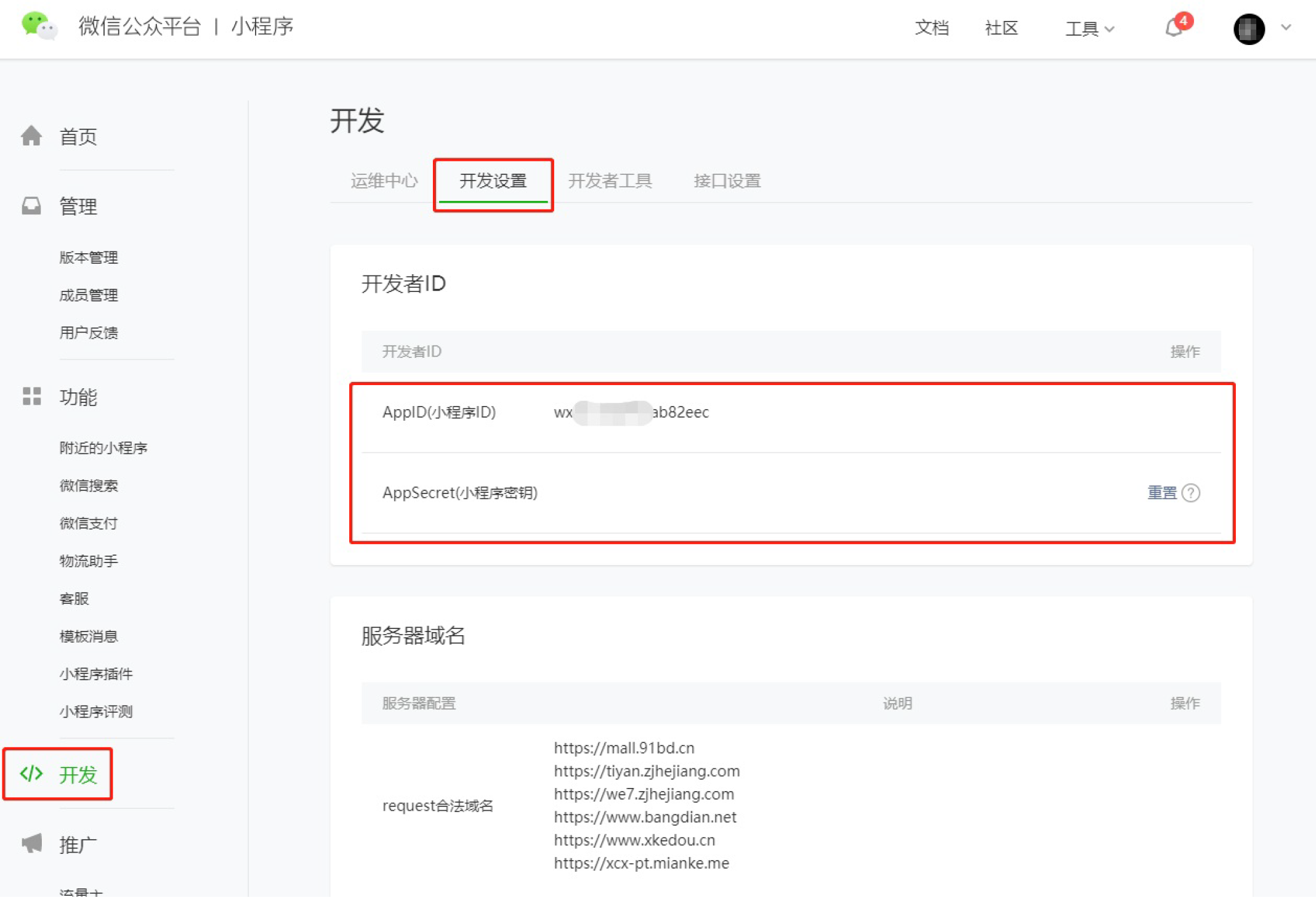Click https://tiyan.zjhejiang.com domain entry

pyautogui.click(x=647, y=771)
